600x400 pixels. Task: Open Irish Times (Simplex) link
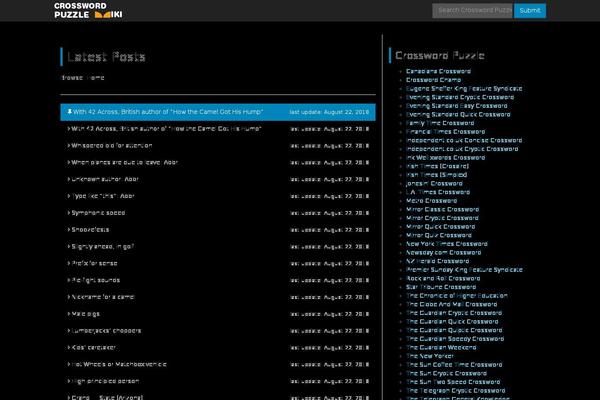(436, 175)
